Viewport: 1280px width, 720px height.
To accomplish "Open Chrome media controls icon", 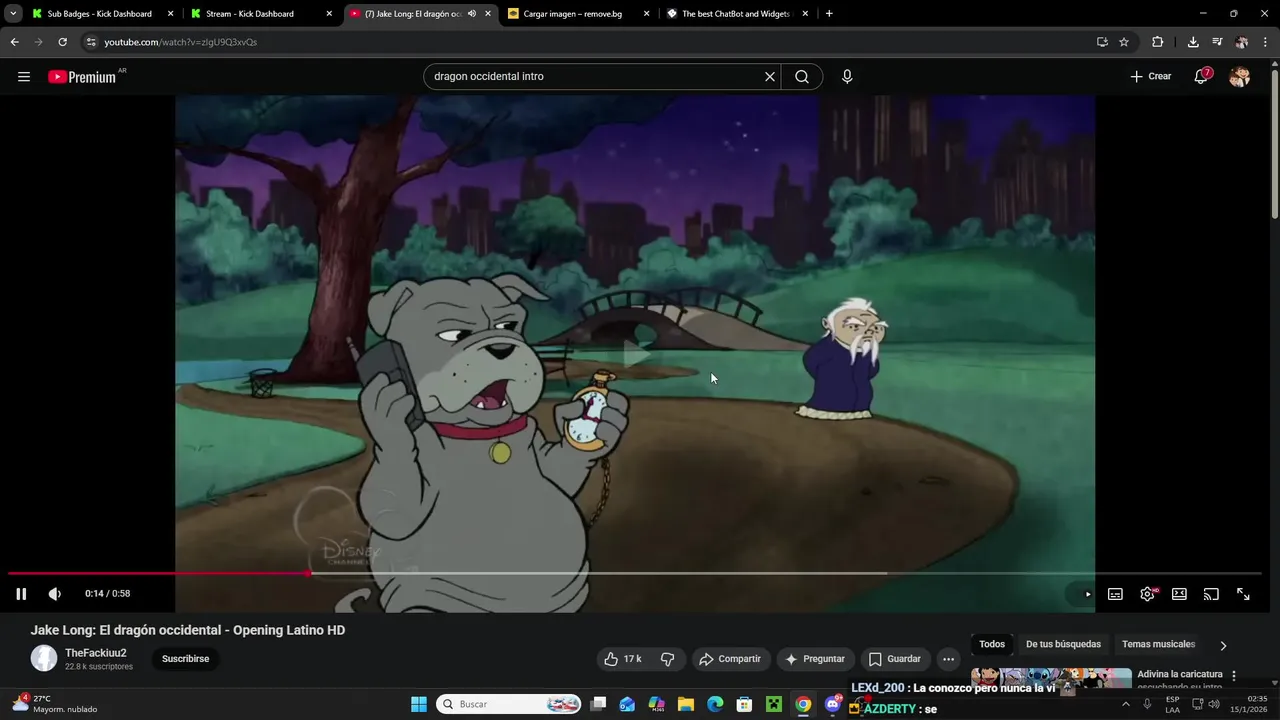I will tap(1217, 42).
